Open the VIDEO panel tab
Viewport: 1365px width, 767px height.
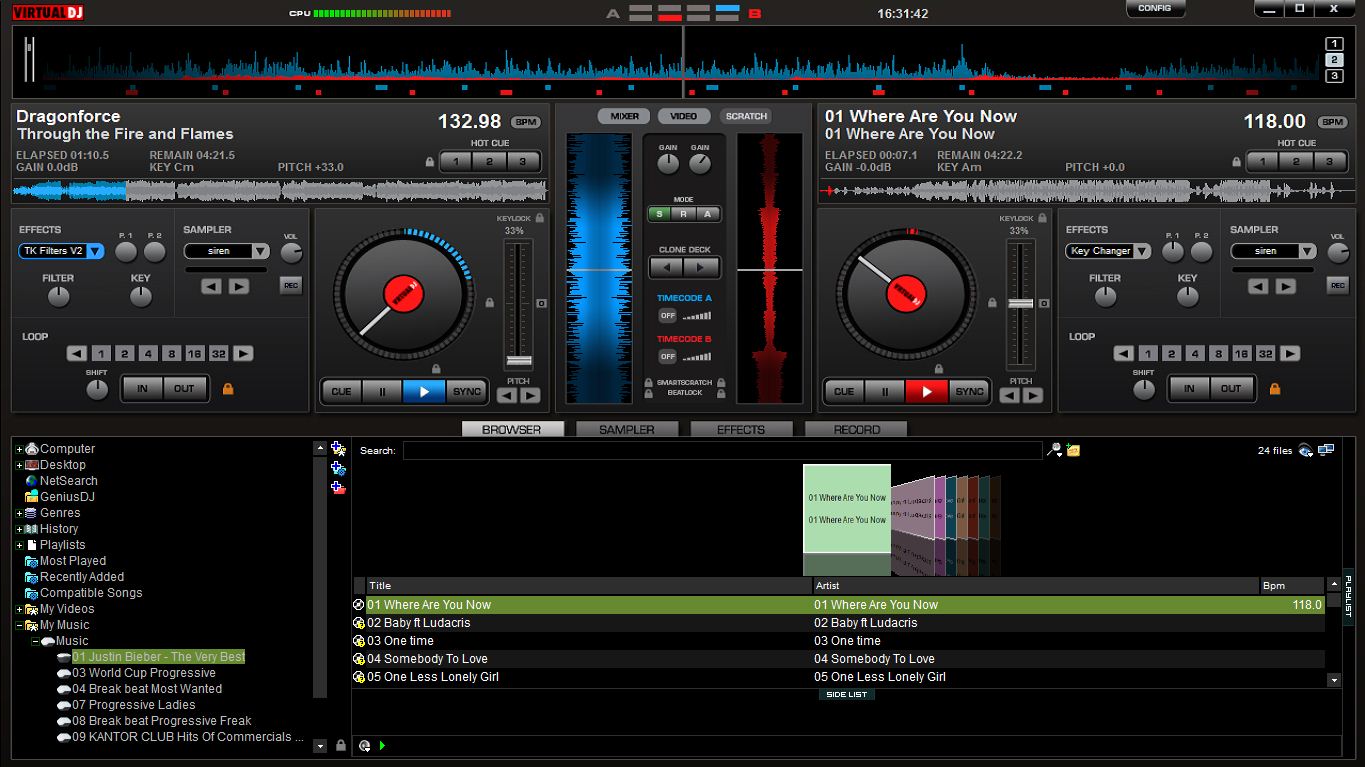tap(684, 116)
